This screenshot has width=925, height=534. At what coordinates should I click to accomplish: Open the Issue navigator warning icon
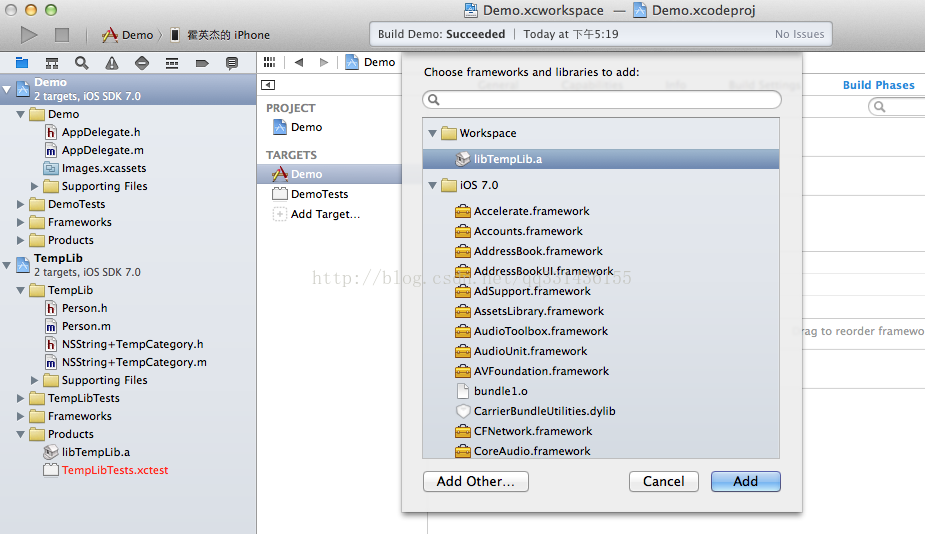[111, 63]
